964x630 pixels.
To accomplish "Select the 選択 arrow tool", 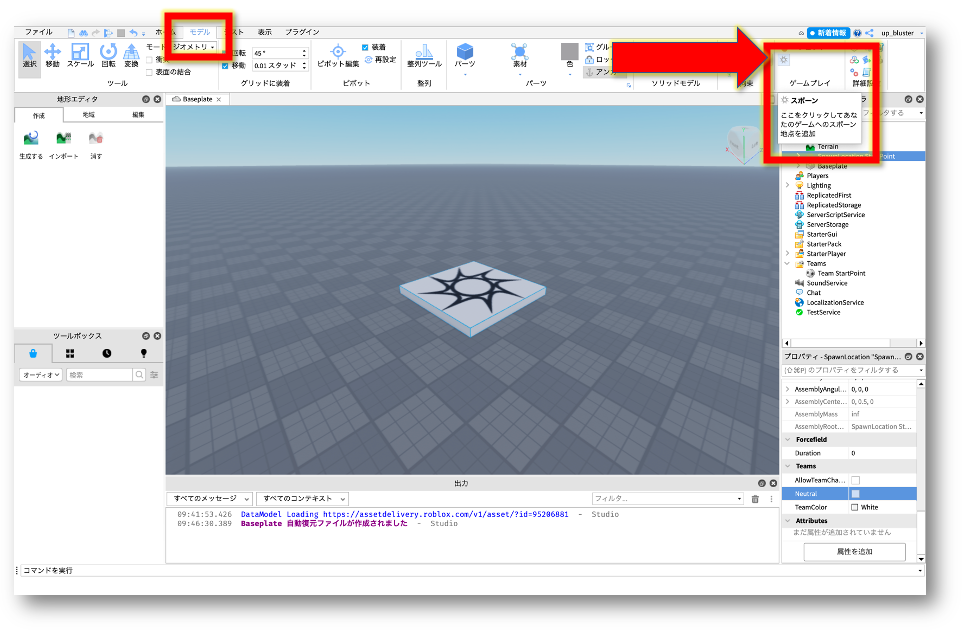I will click(29, 54).
